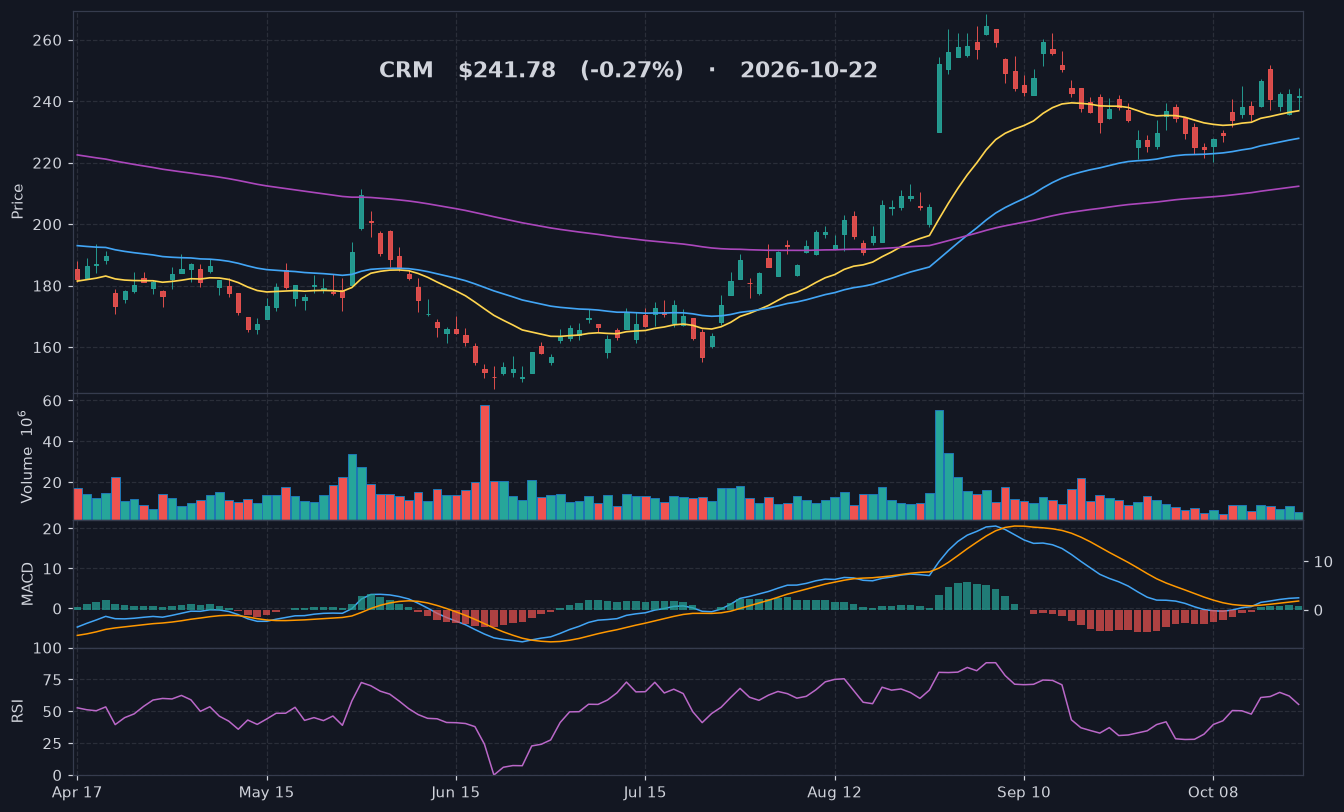1344x812 pixels.
Task: Click the tallest mid-June volume spike bar
Action: [x=485, y=462]
